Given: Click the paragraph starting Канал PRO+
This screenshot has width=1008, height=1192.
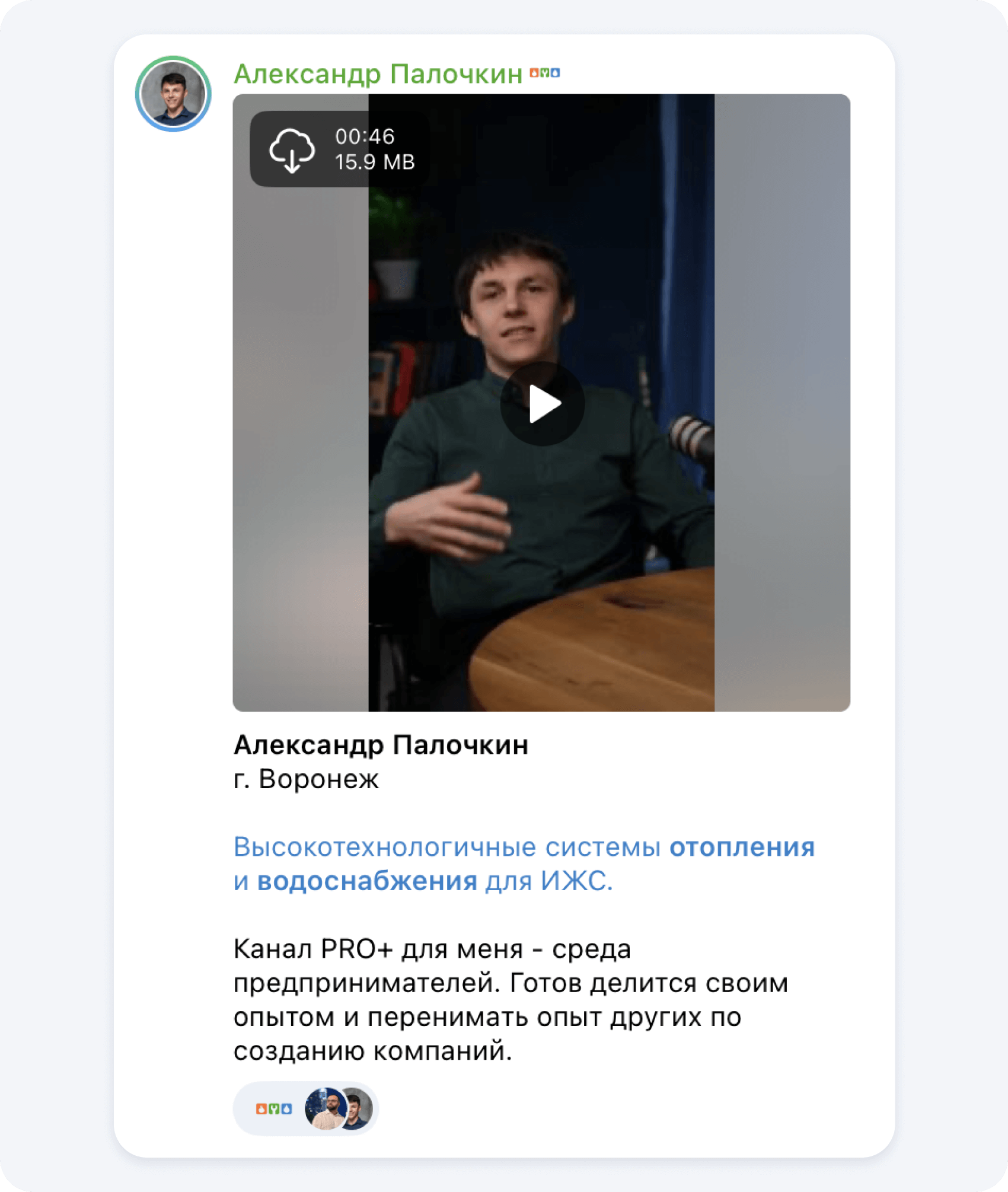Looking at the screenshot, I should 511,1000.
